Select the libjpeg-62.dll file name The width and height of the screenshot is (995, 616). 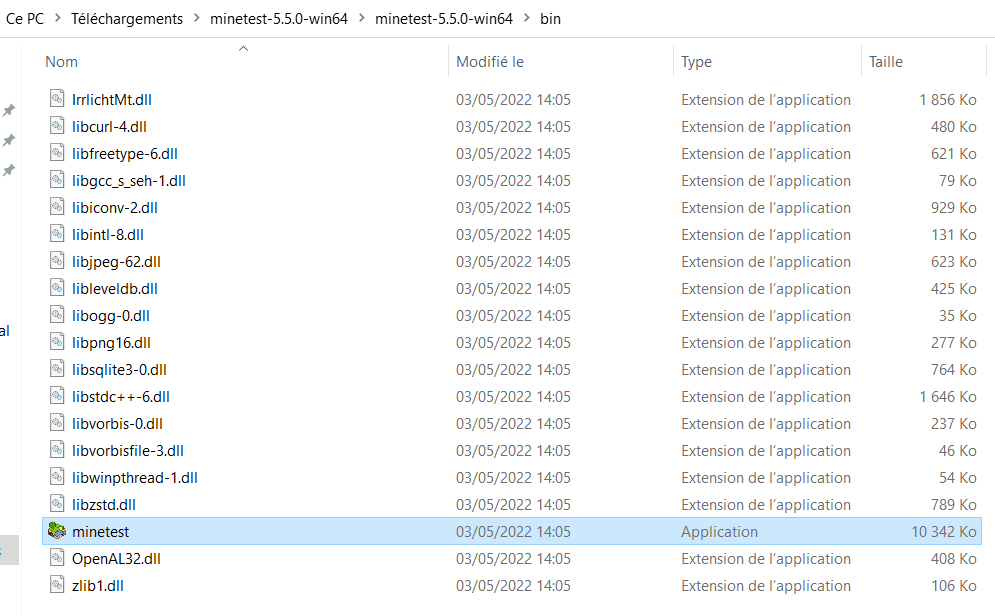coord(116,261)
